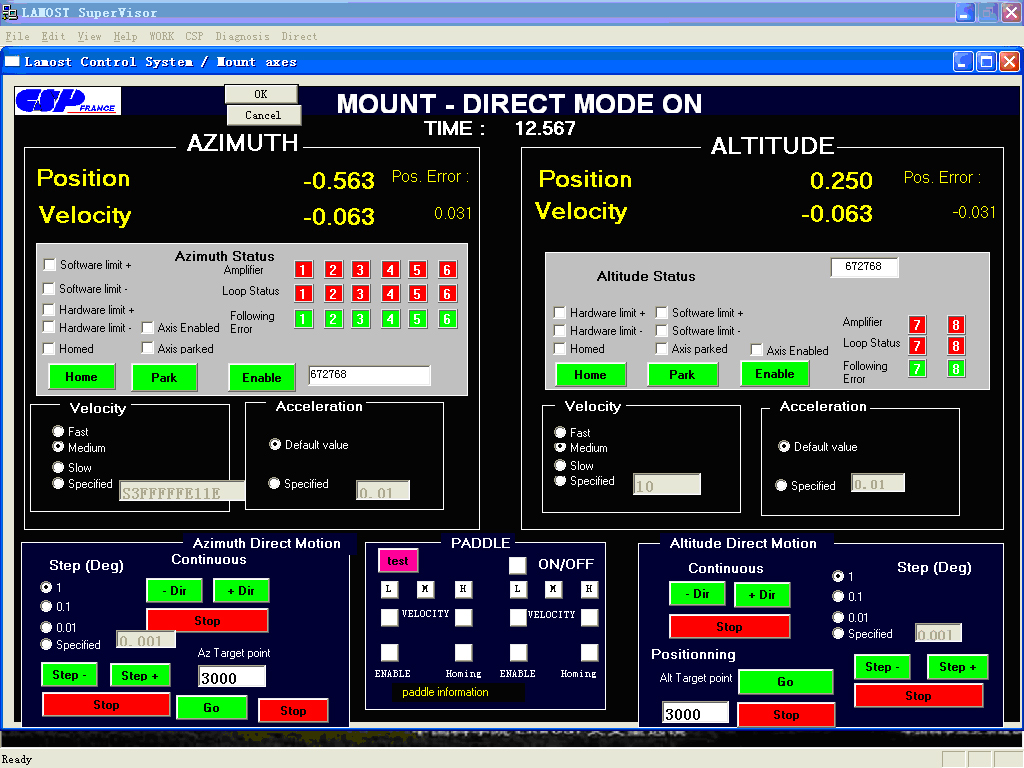Click Altitude Step + button
The image size is (1024, 768).
(957, 667)
